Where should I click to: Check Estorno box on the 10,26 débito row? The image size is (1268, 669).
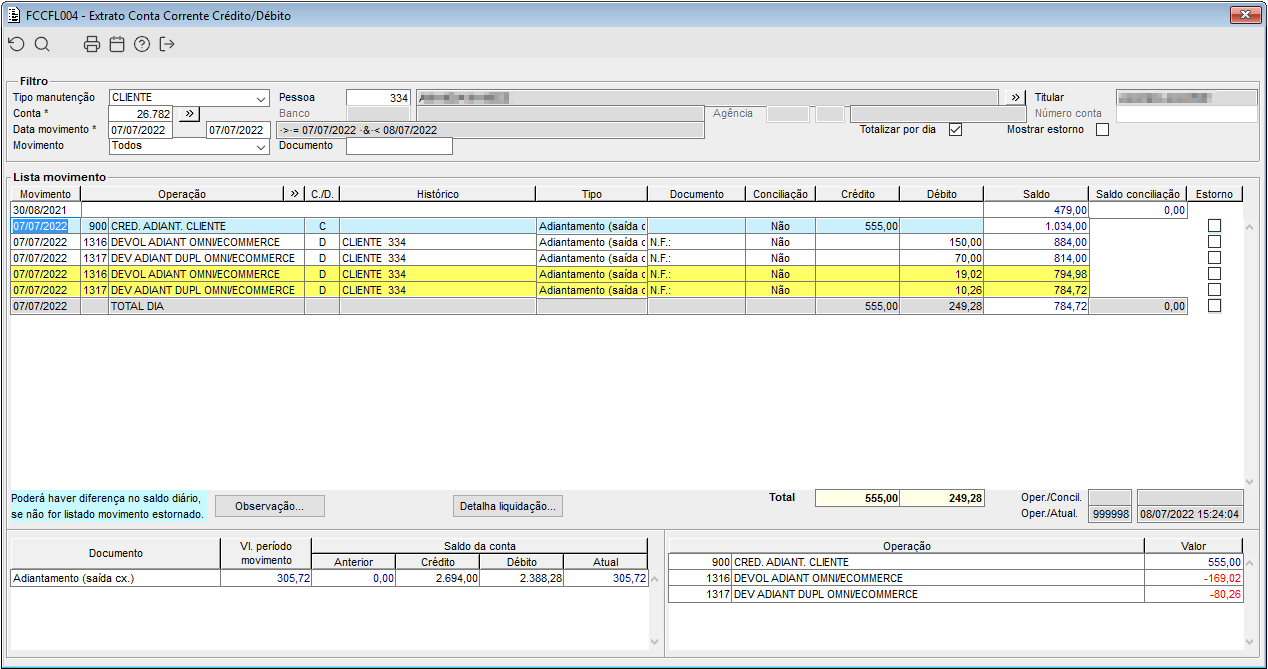pyautogui.click(x=1214, y=290)
